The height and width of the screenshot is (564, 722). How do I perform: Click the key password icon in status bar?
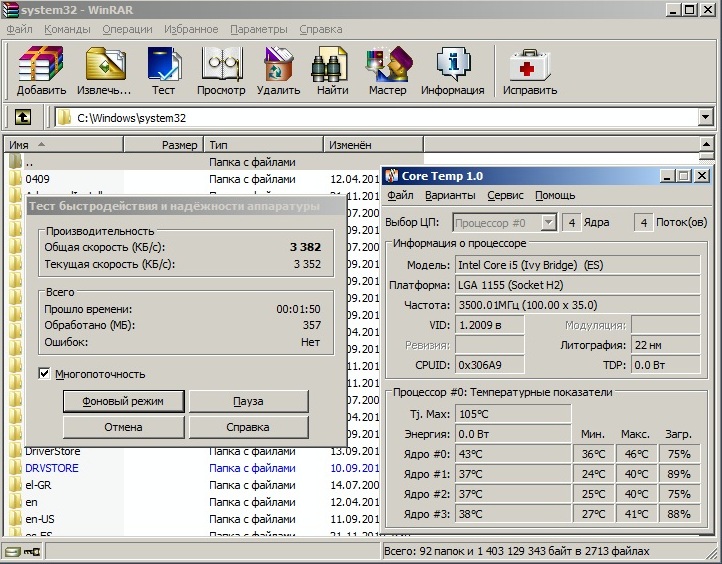point(32,551)
